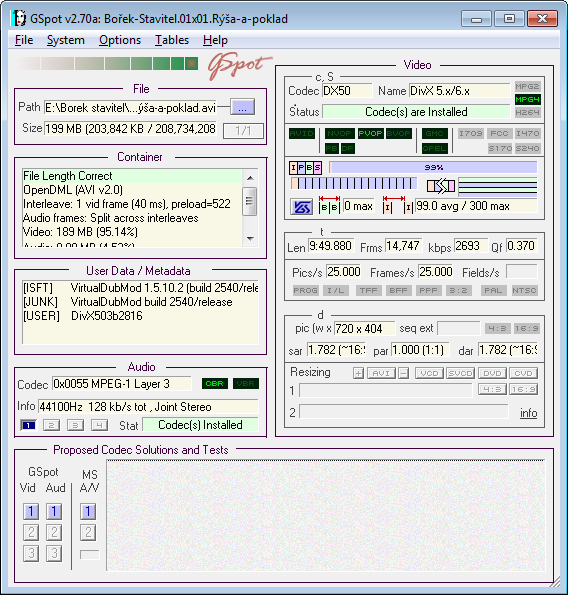The height and width of the screenshot is (606, 572).
Task: Click the DF indicator
Action: pos(347,148)
